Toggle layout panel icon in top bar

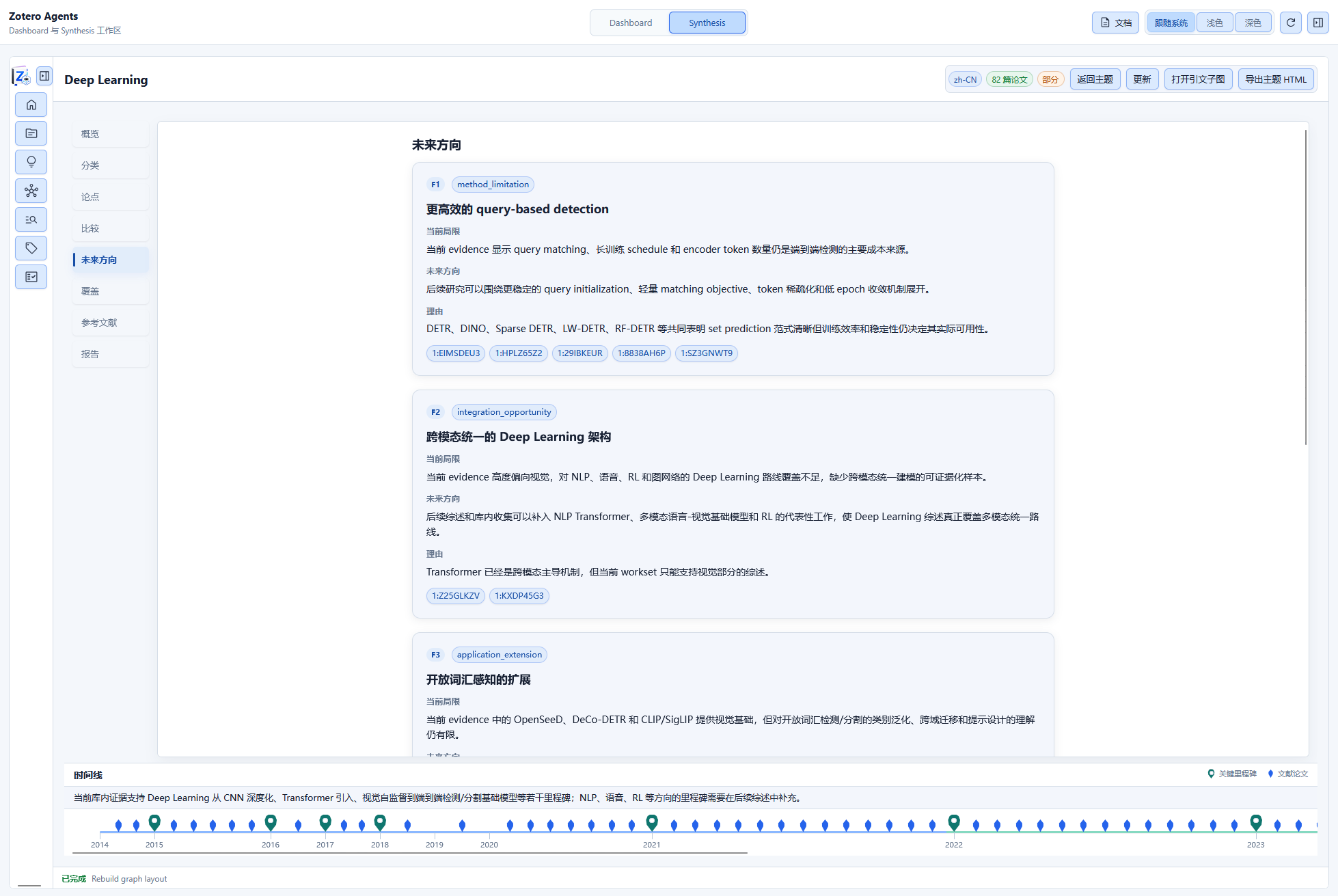tap(1318, 23)
